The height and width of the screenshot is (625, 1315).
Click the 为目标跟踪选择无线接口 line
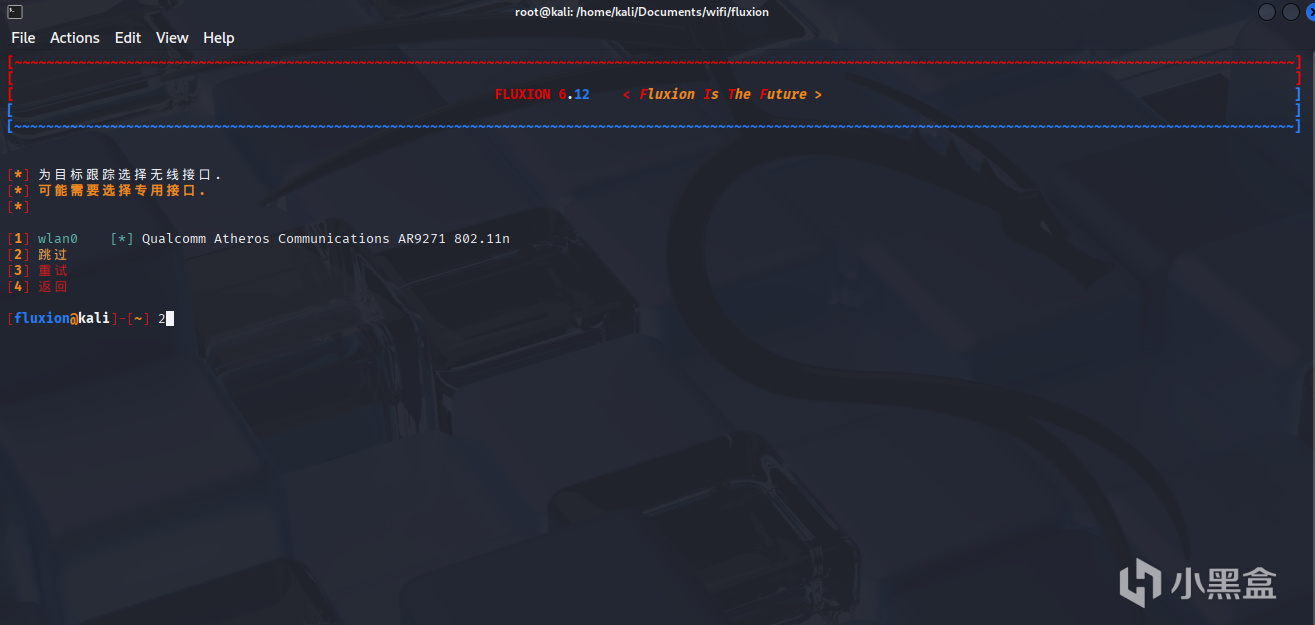pyautogui.click(x=129, y=175)
